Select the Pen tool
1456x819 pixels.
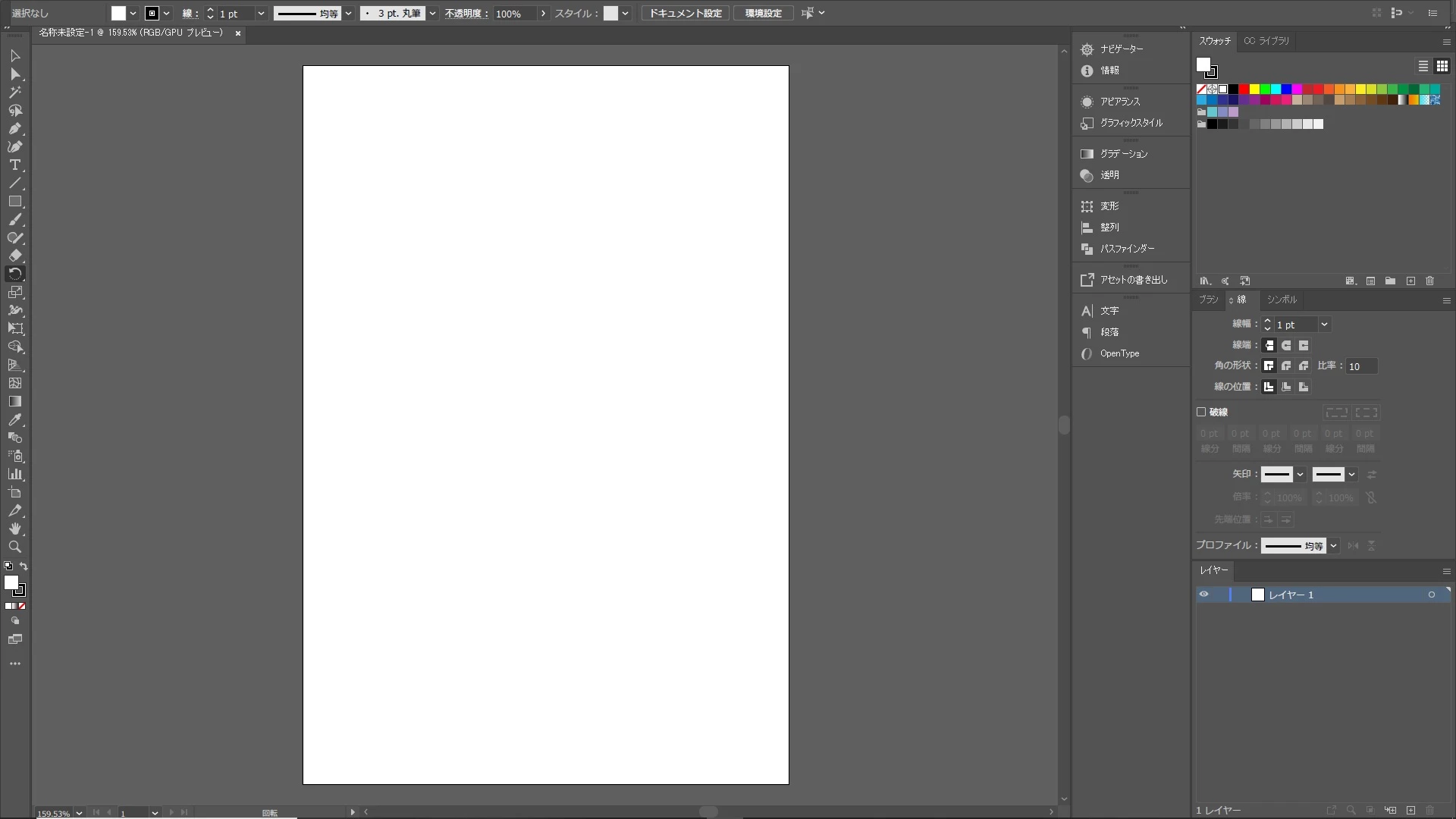click(14, 129)
